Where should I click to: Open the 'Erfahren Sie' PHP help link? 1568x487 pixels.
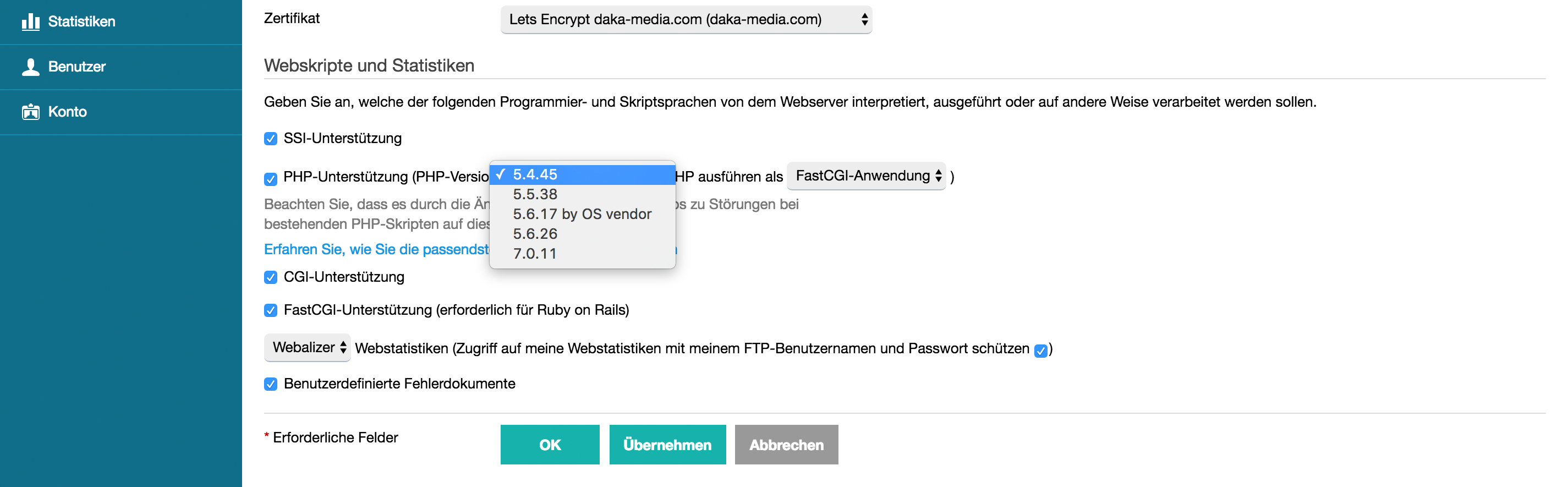pyautogui.click(x=376, y=250)
